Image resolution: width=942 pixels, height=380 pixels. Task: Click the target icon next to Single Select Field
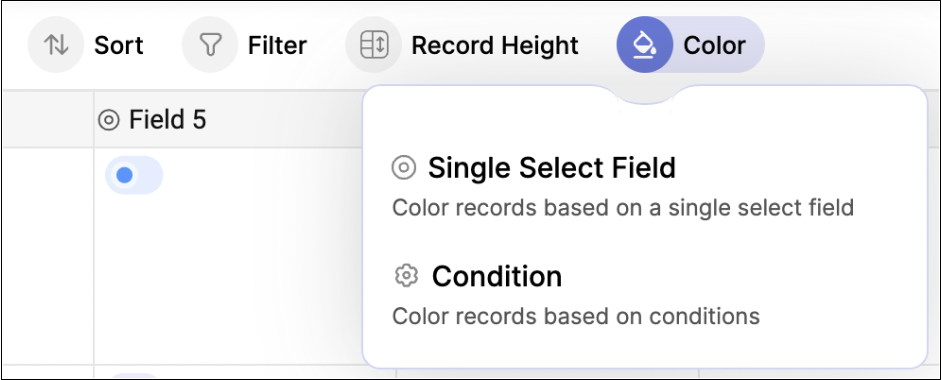pyautogui.click(x=404, y=168)
